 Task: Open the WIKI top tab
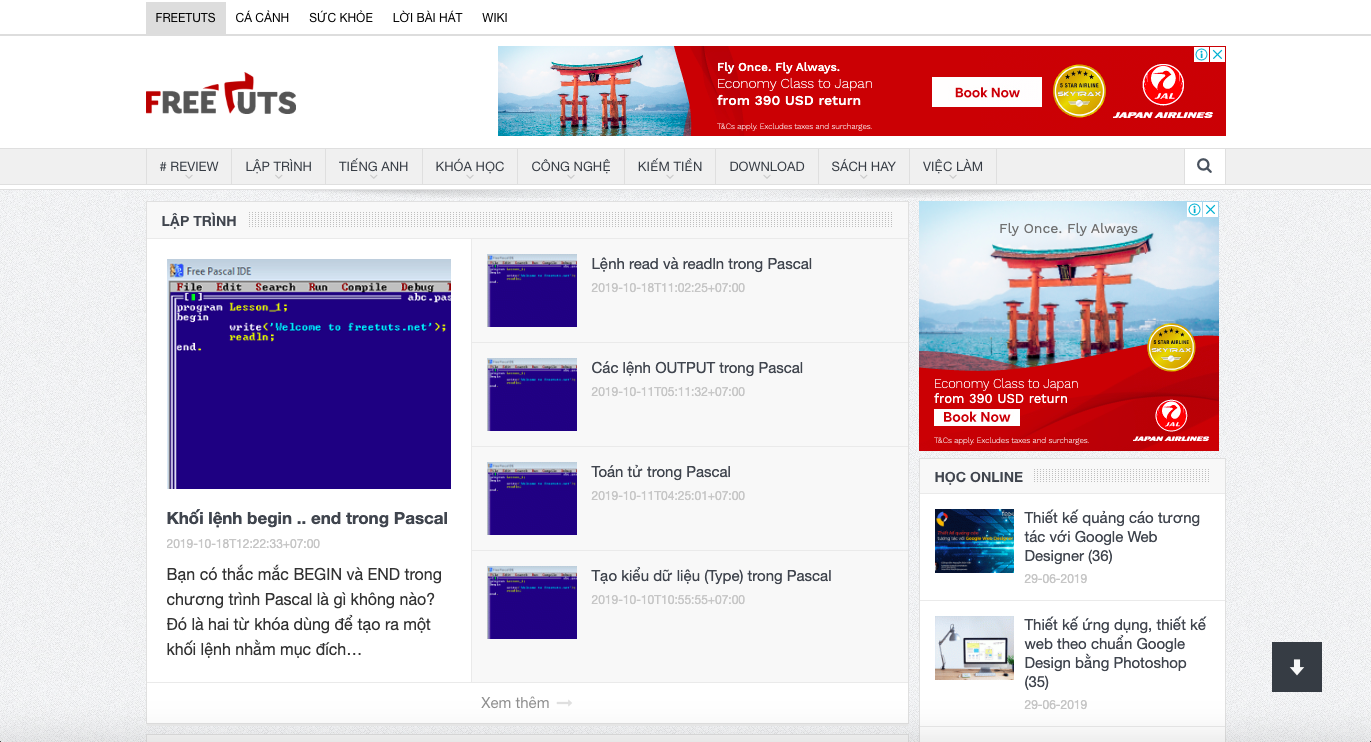point(494,18)
